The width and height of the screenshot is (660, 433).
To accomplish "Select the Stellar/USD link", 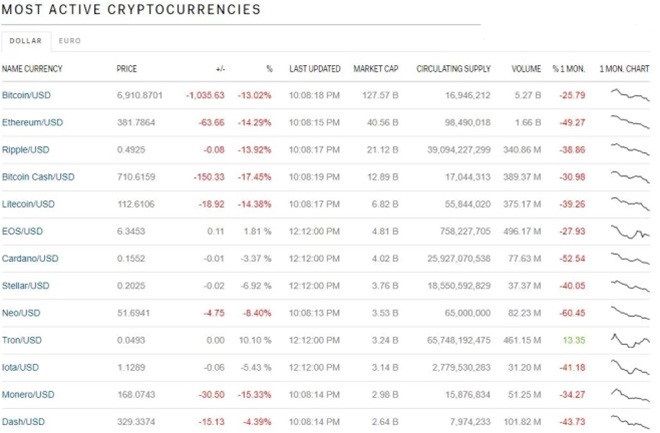I will click(26, 286).
